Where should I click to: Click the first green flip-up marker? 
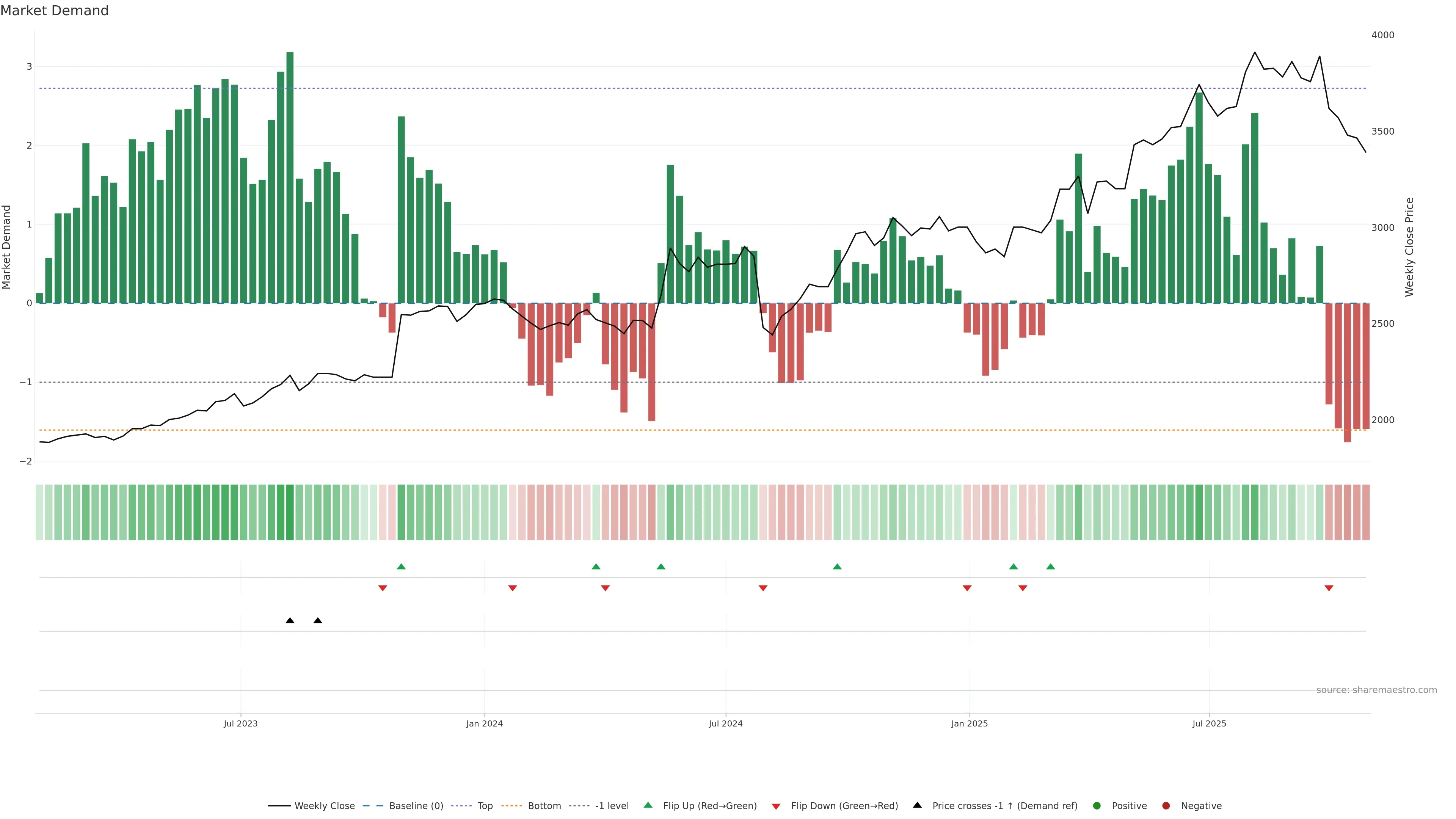[x=401, y=566]
